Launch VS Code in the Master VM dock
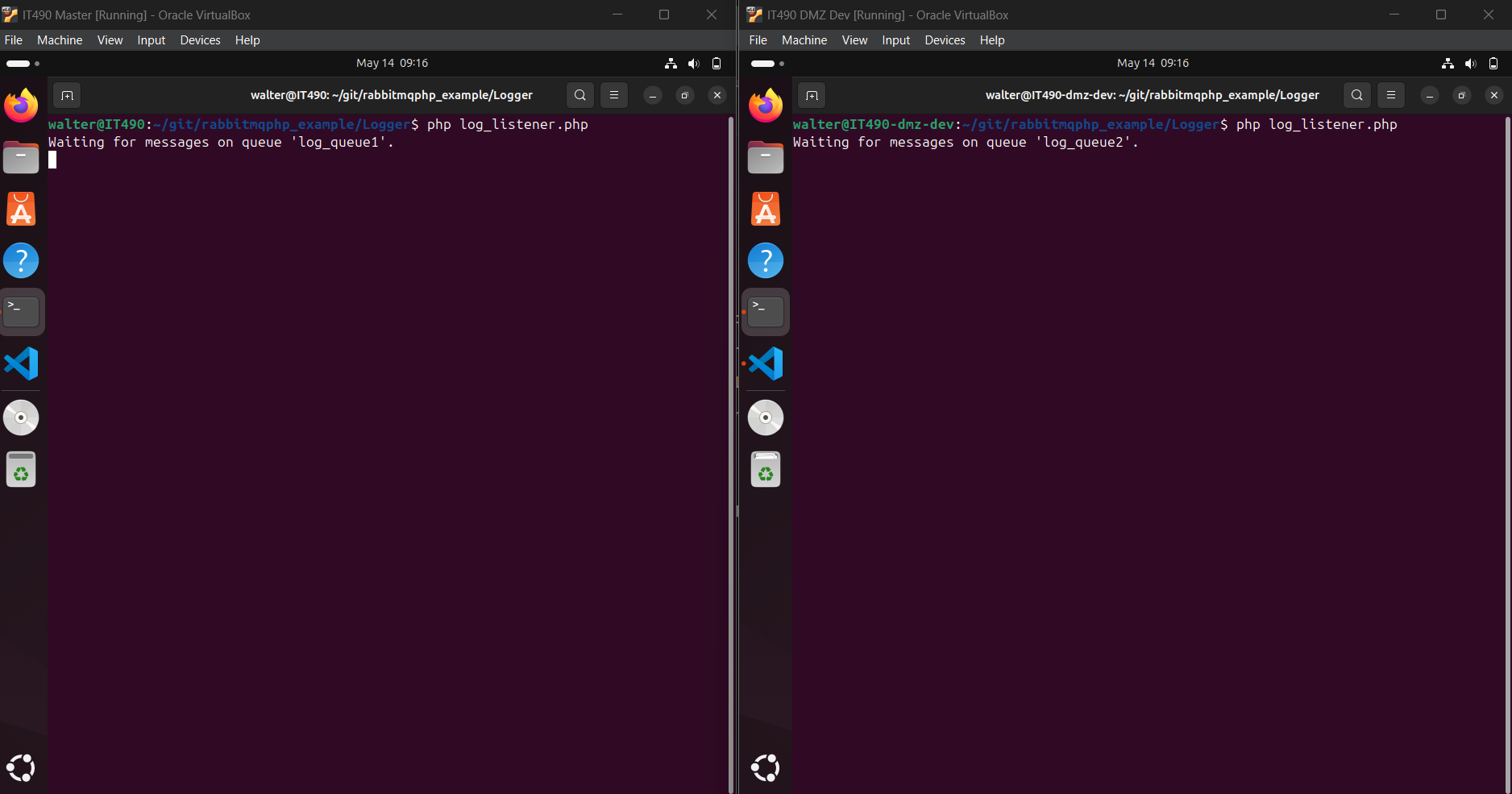This screenshot has height=794, width=1512. [21, 364]
